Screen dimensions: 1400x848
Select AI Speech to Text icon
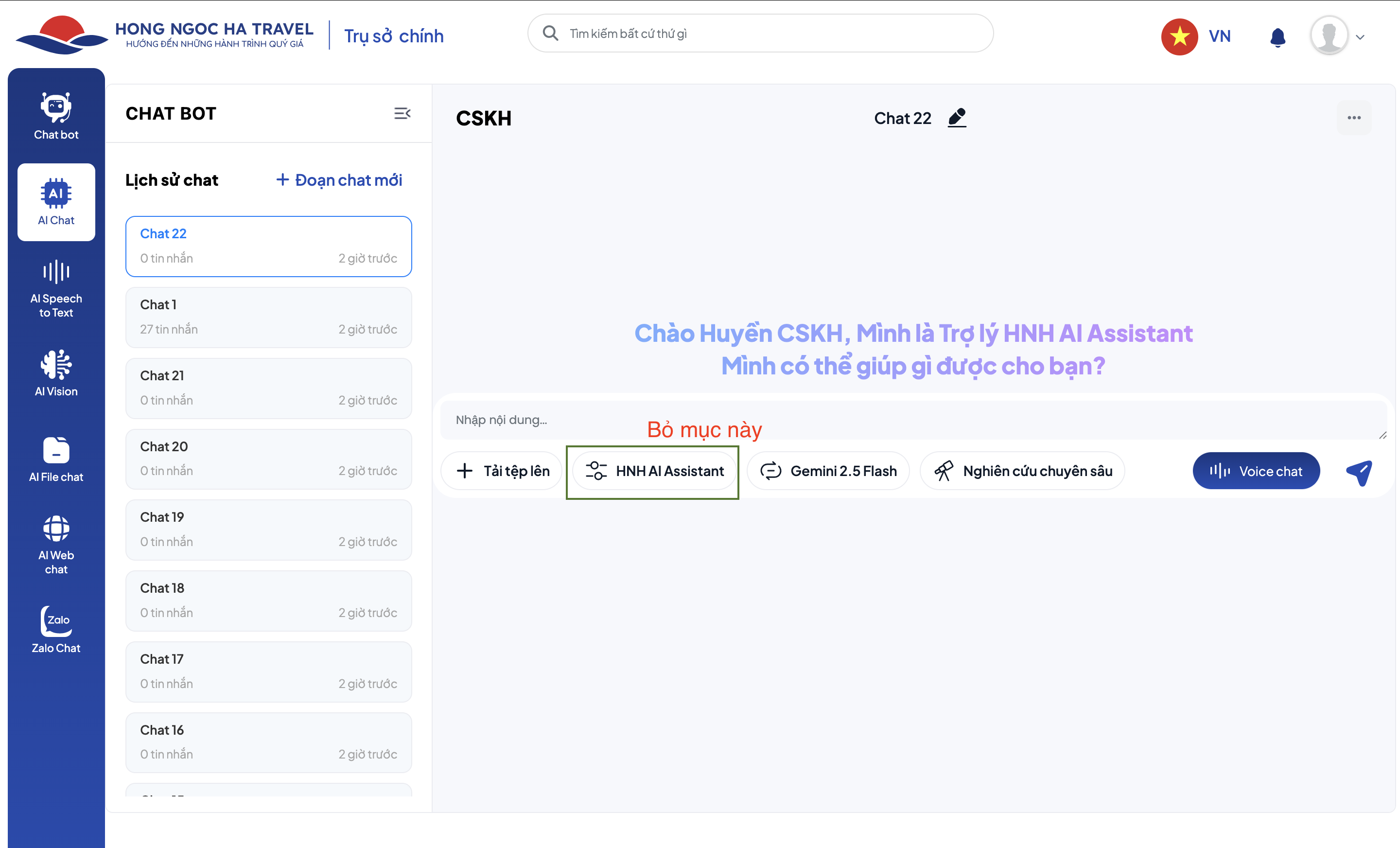[56, 287]
